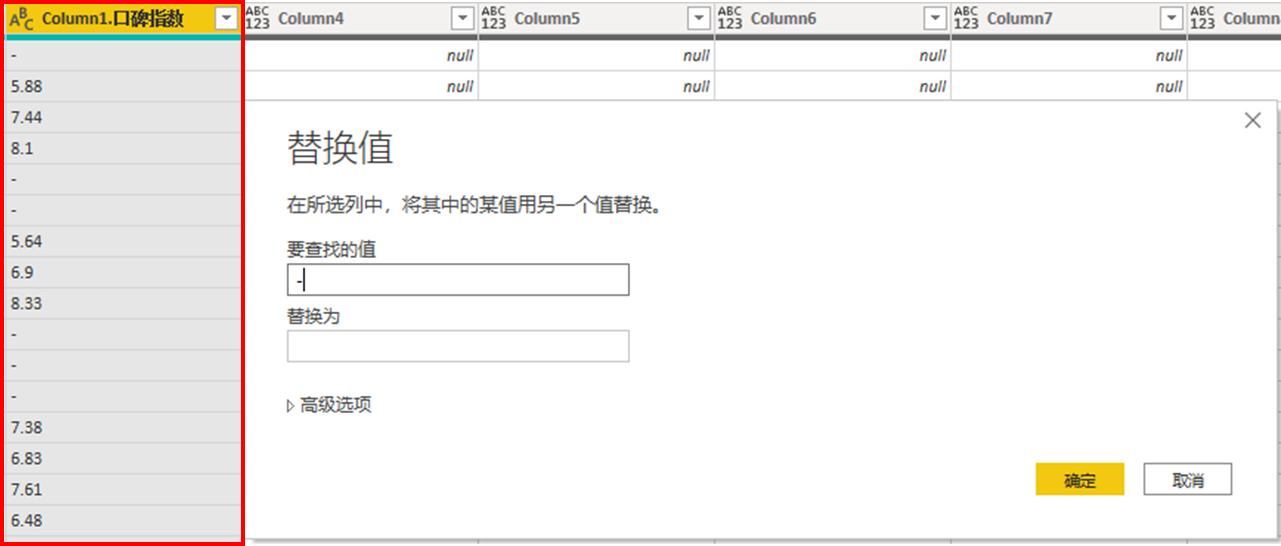Click the cell showing 7.61
Viewport: 1281px width, 546px height.
tap(122, 489)
